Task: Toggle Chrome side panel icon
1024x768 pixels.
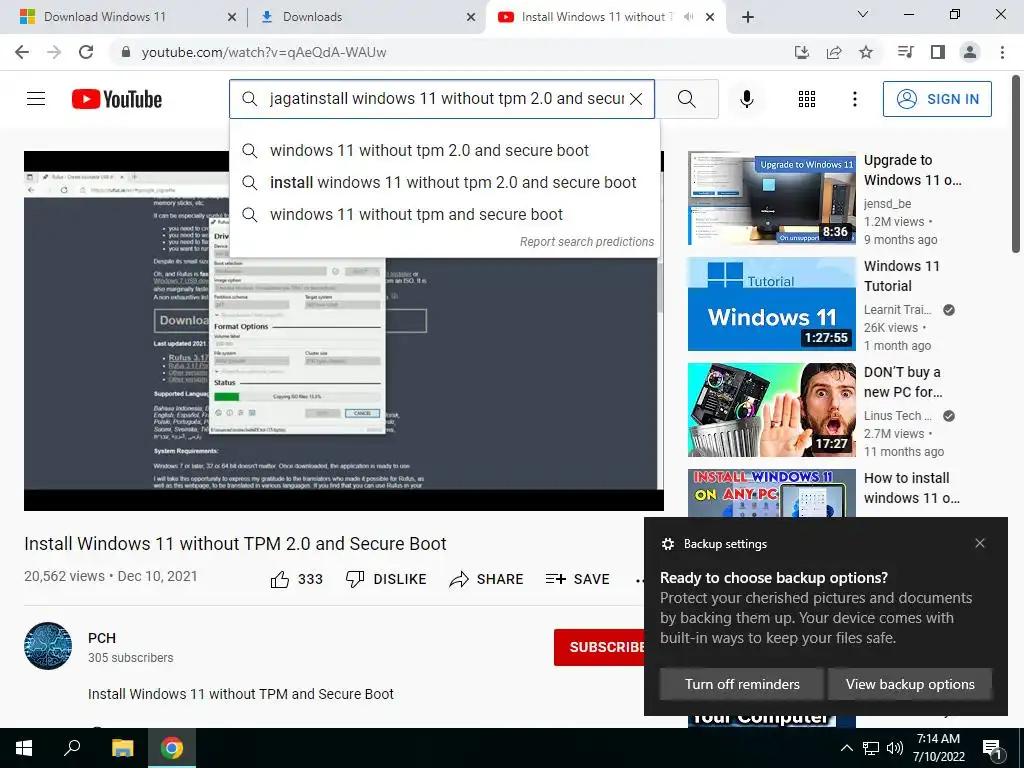Action: (938, 52)
